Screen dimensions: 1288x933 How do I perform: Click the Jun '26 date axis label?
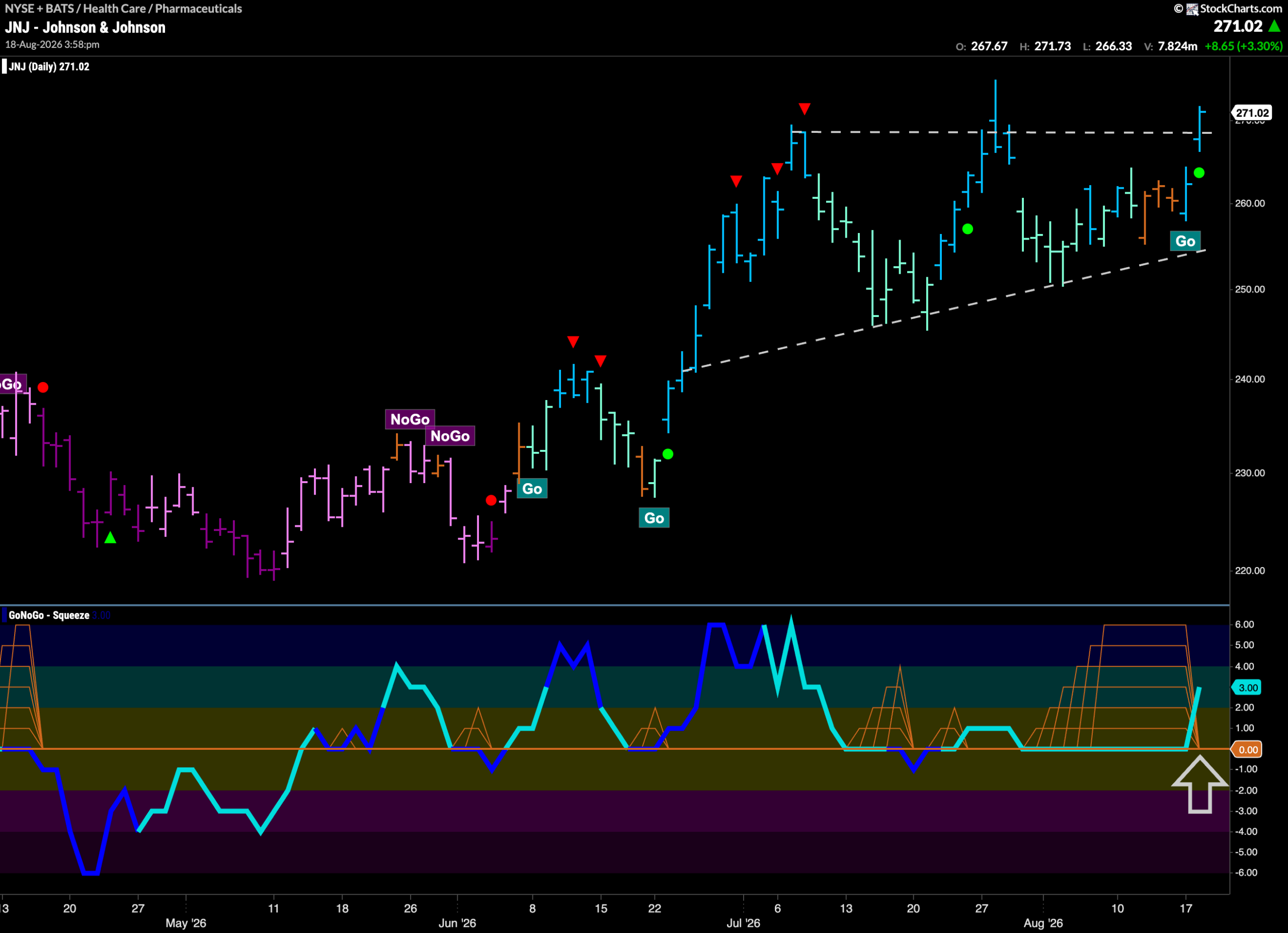click(457, 923)
